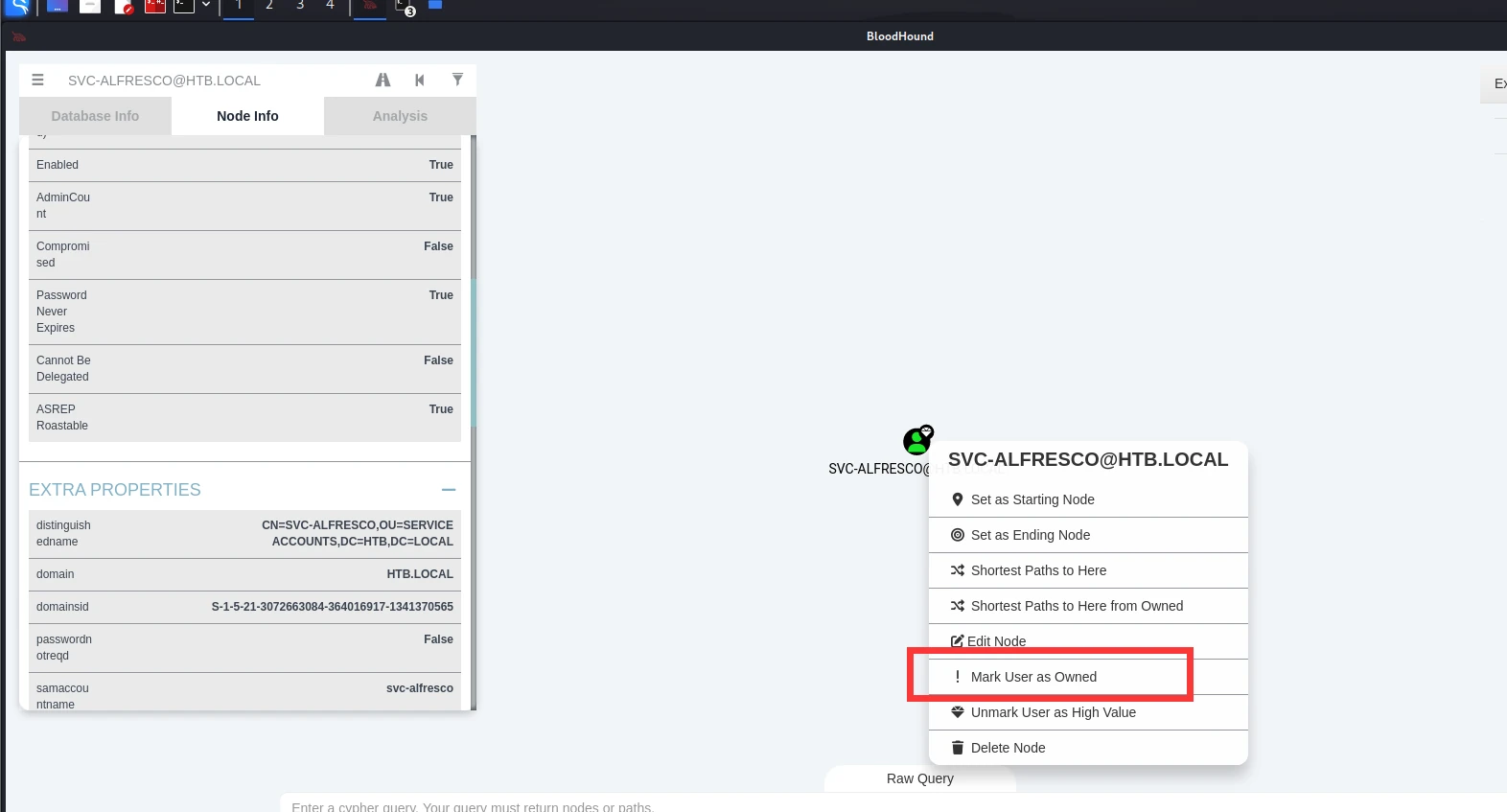1507x812 pixels.
Task: Click the back (previous graph) icon
Action: pos(419,80)
